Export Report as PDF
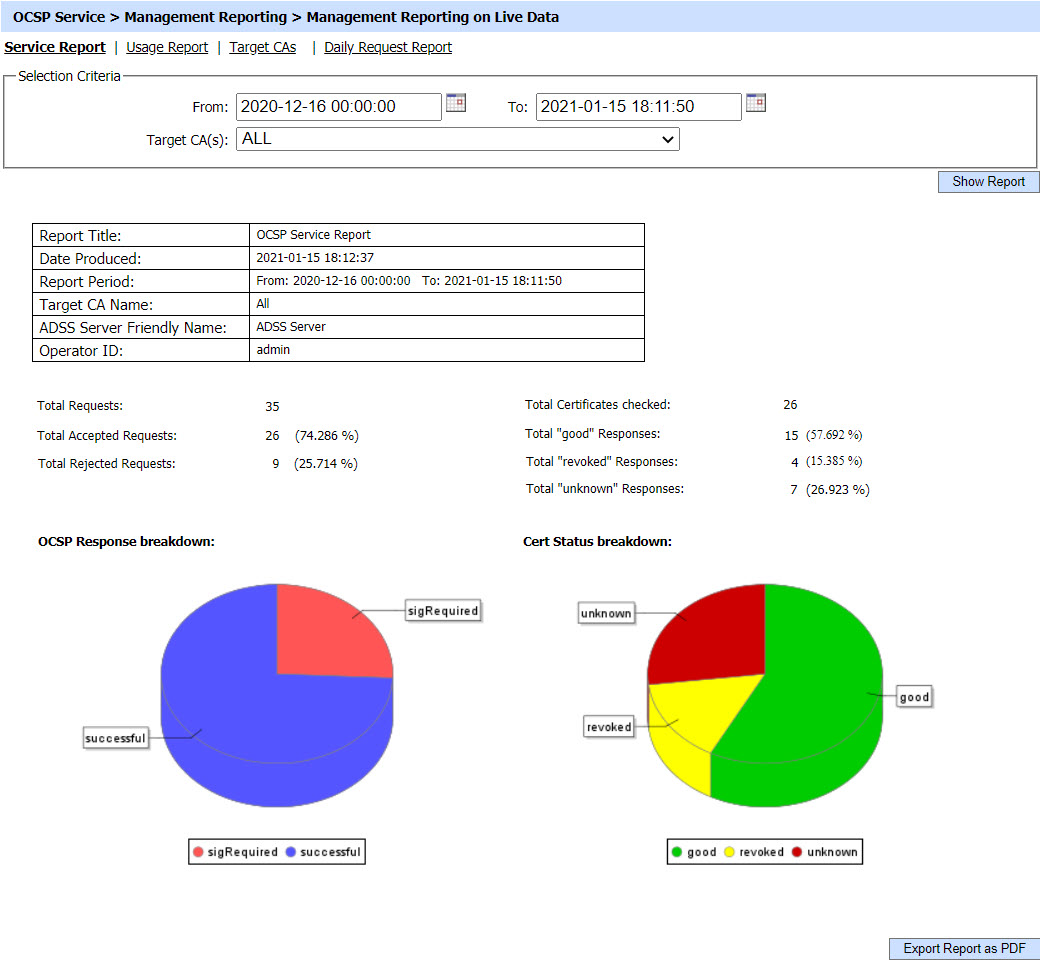 964,949
